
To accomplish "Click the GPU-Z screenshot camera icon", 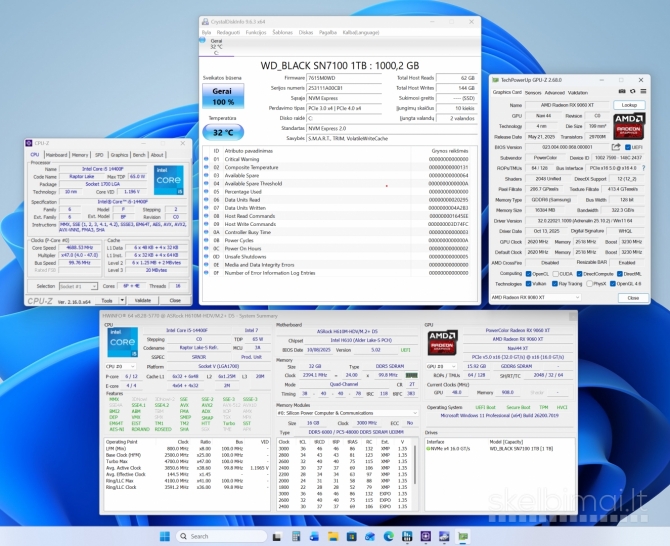I will (x=622, y=91).
